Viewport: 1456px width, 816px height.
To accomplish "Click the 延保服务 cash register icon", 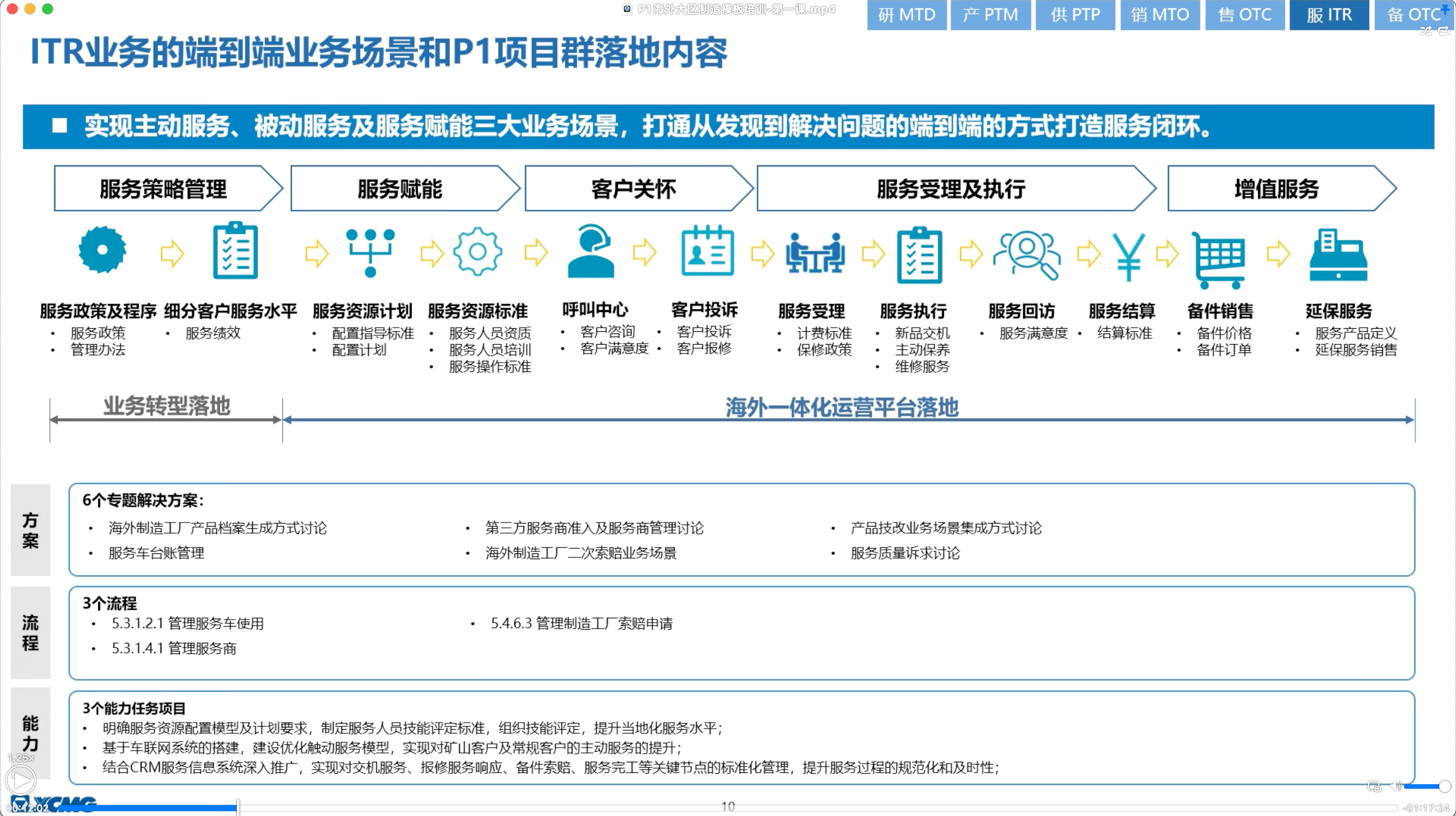I will (x=1338, y=256).
